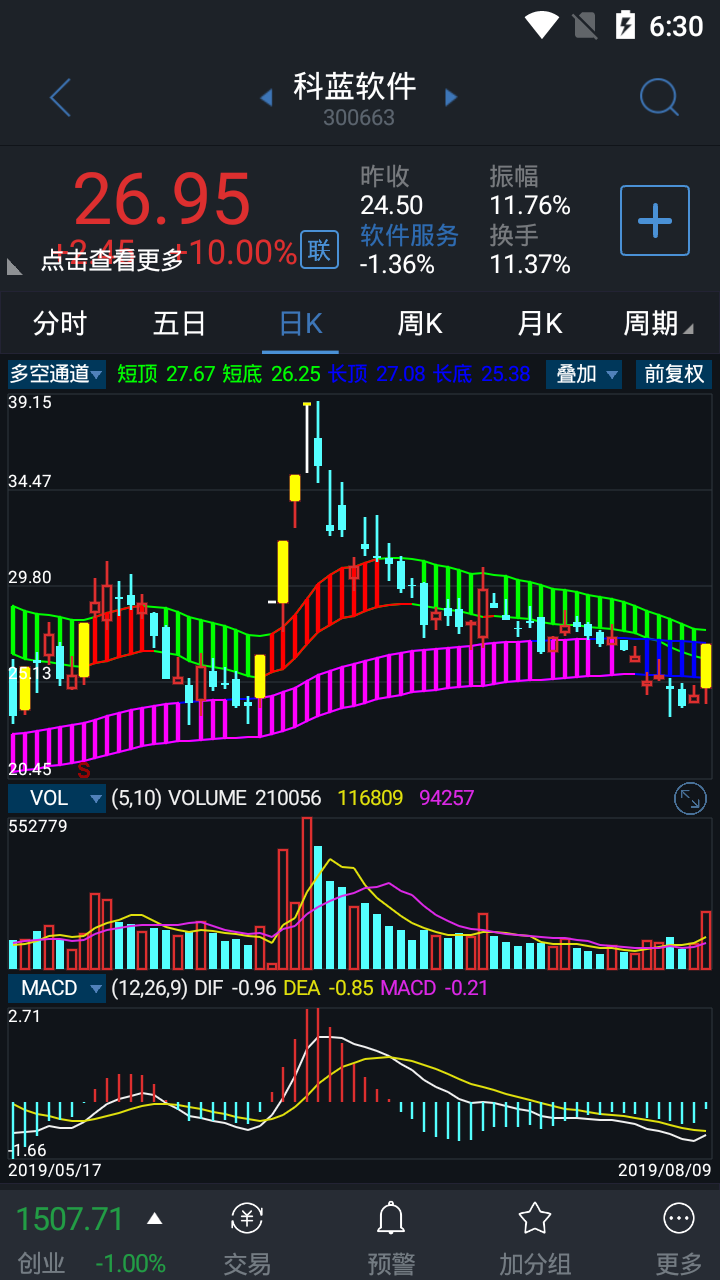The width and height of the screenshot is (720, 1280).
Task: Open 多空通道 indicator dropdown
Action: tap(57, 374)
